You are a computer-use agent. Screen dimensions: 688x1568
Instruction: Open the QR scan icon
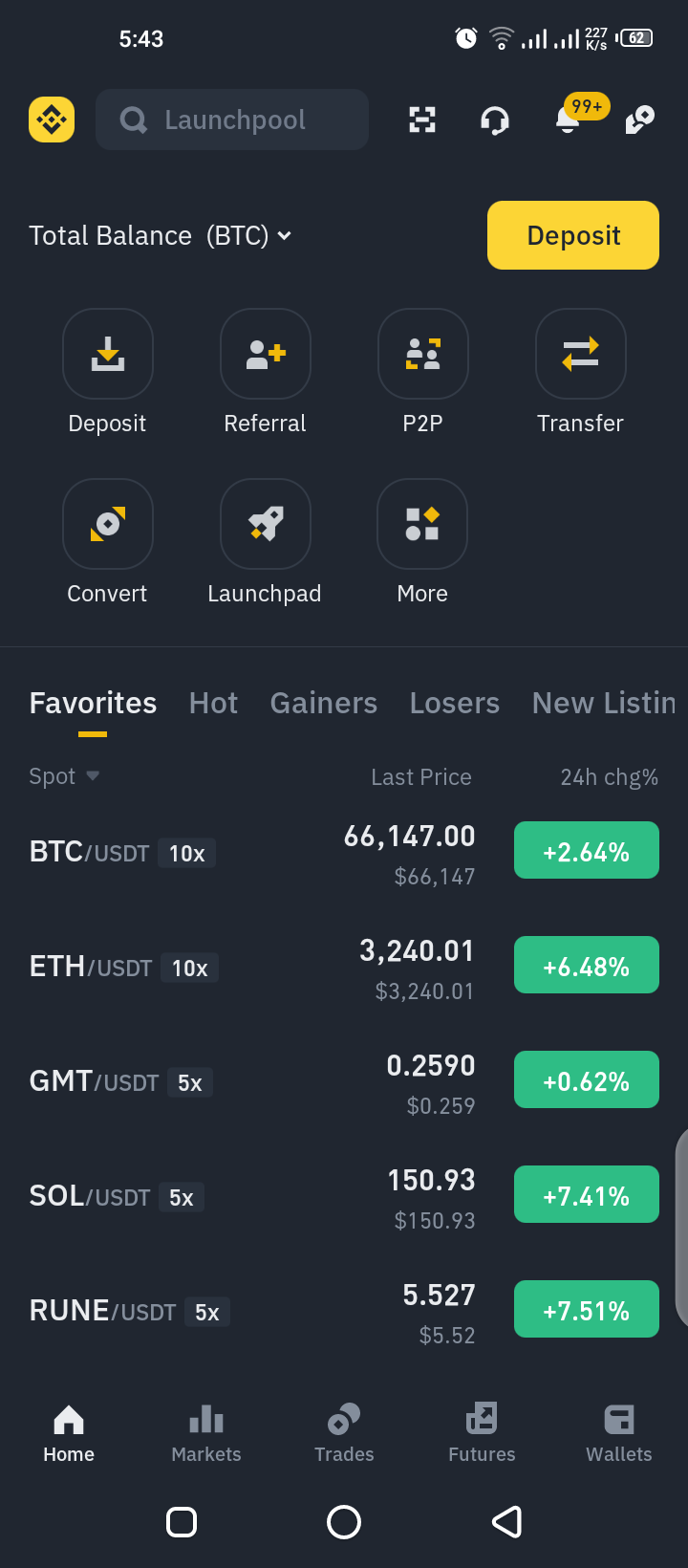[422, 120]
